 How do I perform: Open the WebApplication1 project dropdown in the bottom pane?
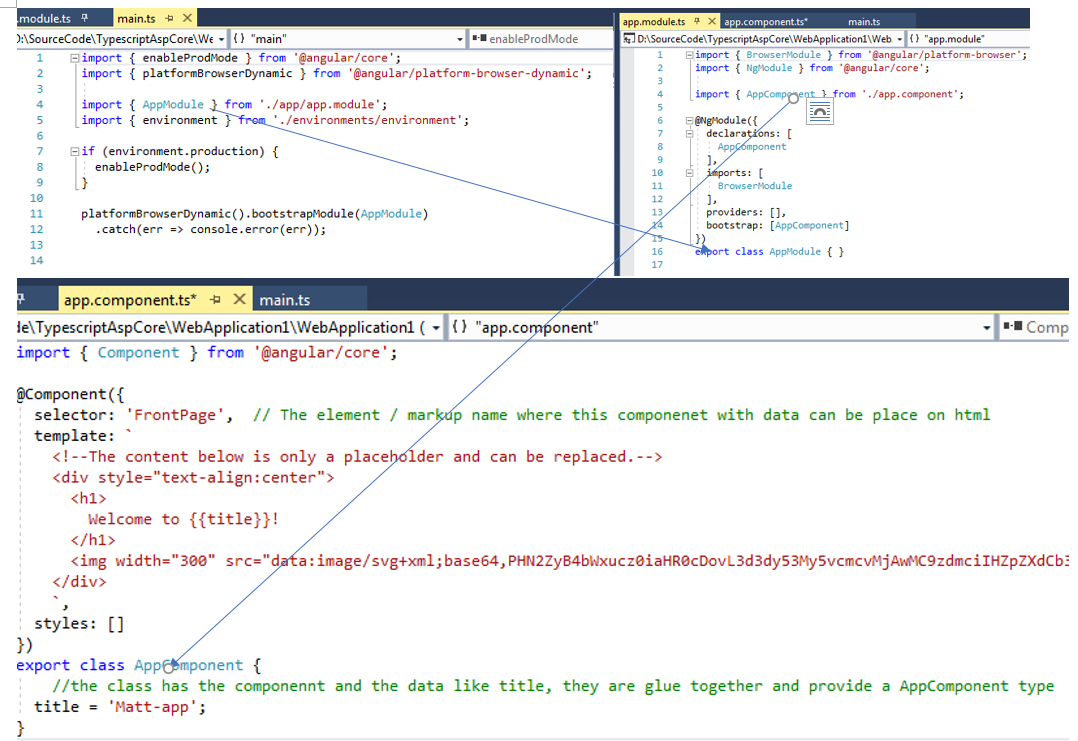436,328
